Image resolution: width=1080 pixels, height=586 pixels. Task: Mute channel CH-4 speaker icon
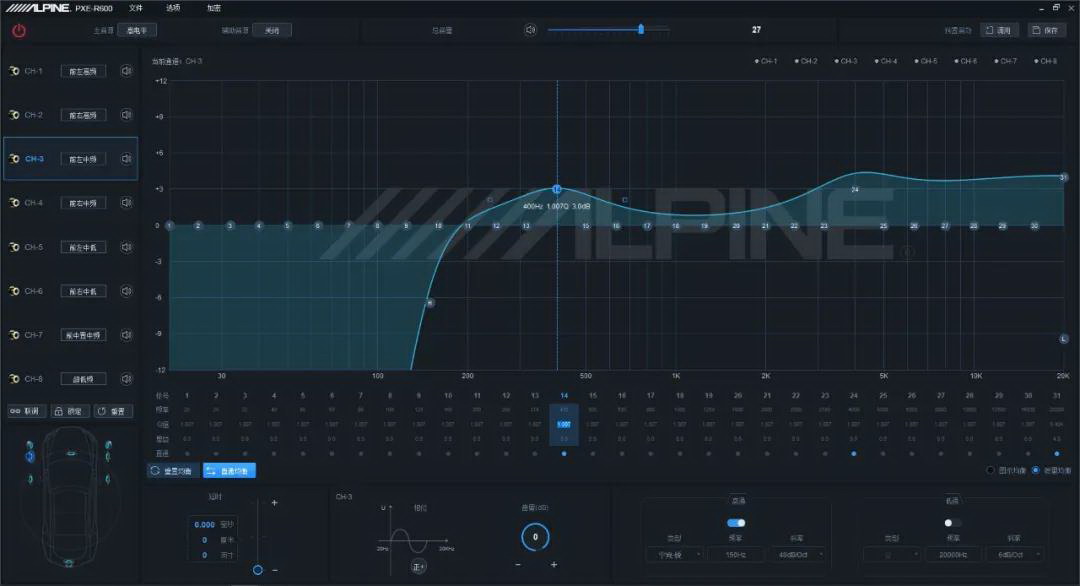click(126, 203)
